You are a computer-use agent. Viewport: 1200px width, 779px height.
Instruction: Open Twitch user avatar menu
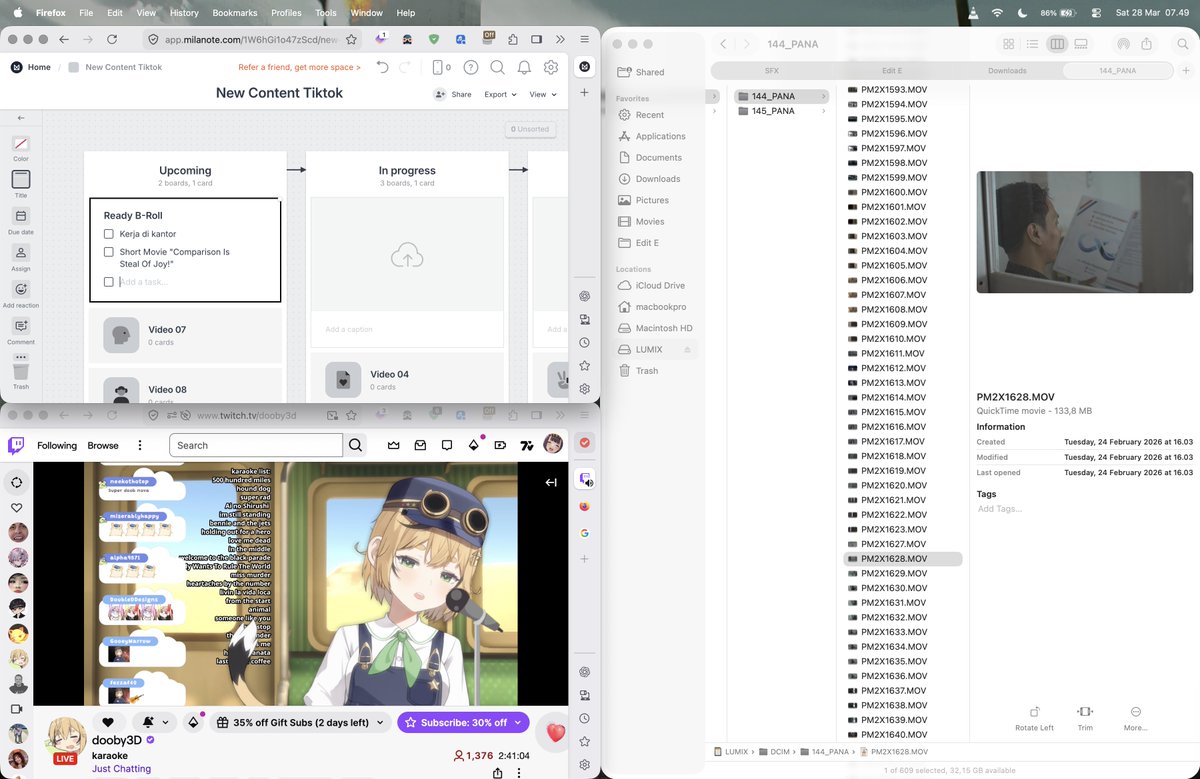click(x=552, y=445)
